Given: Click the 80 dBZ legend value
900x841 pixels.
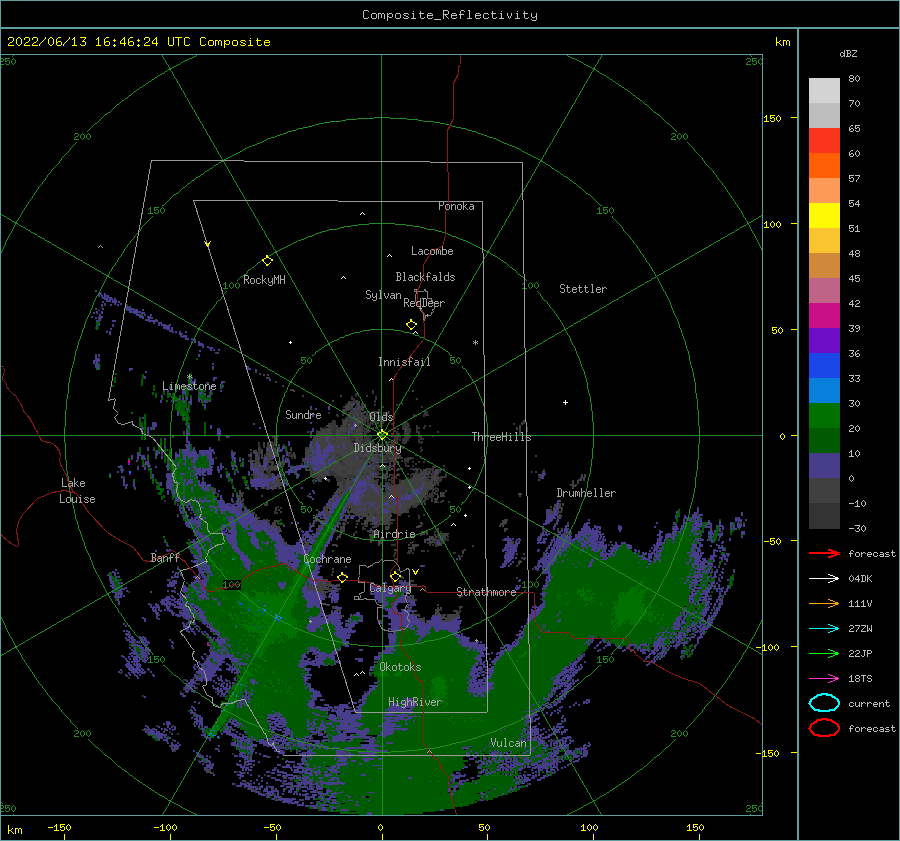Looking at the screenshot, I should pyautogui.click(x=854, y=78).
